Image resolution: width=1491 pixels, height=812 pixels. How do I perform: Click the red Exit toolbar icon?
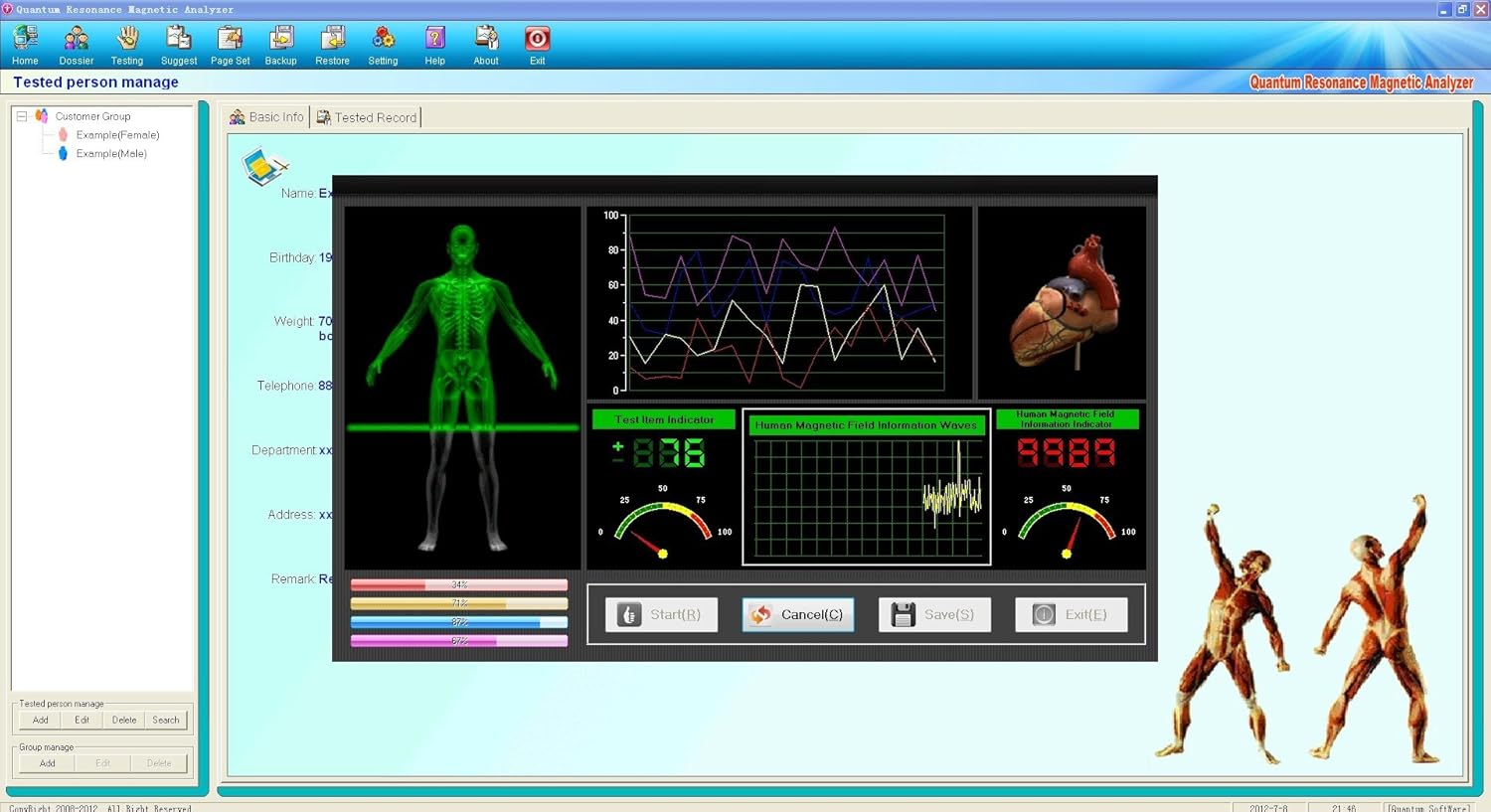[x=537, y=46]
